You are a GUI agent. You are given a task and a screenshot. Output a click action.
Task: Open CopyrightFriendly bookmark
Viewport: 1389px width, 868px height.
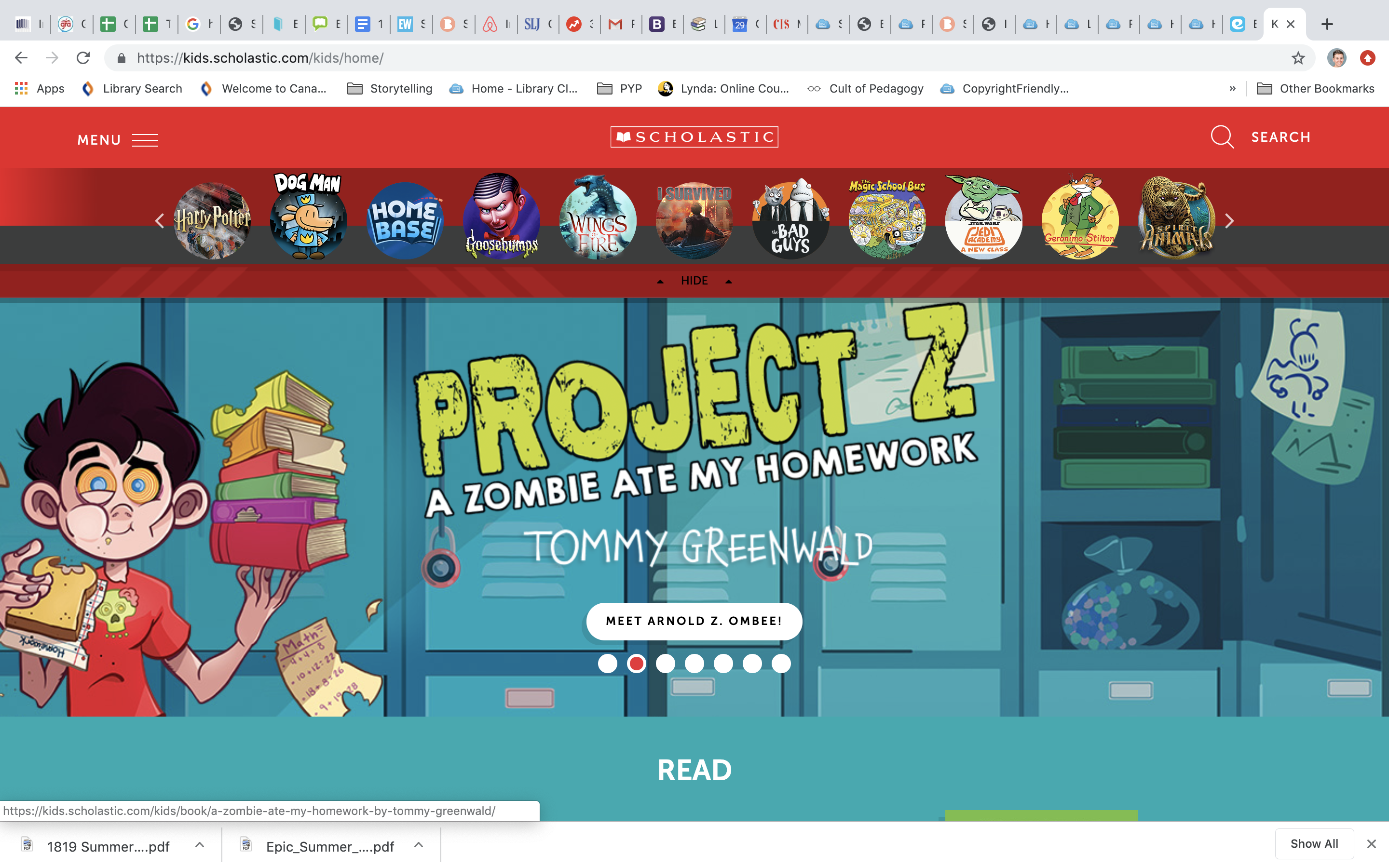(x=1005, y=88)
